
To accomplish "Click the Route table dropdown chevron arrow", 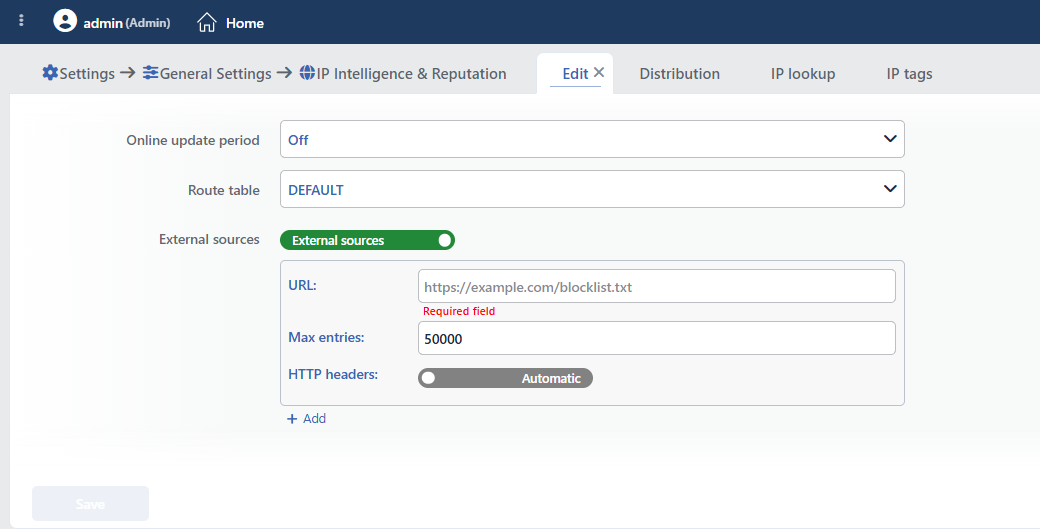I will point(890,189).
